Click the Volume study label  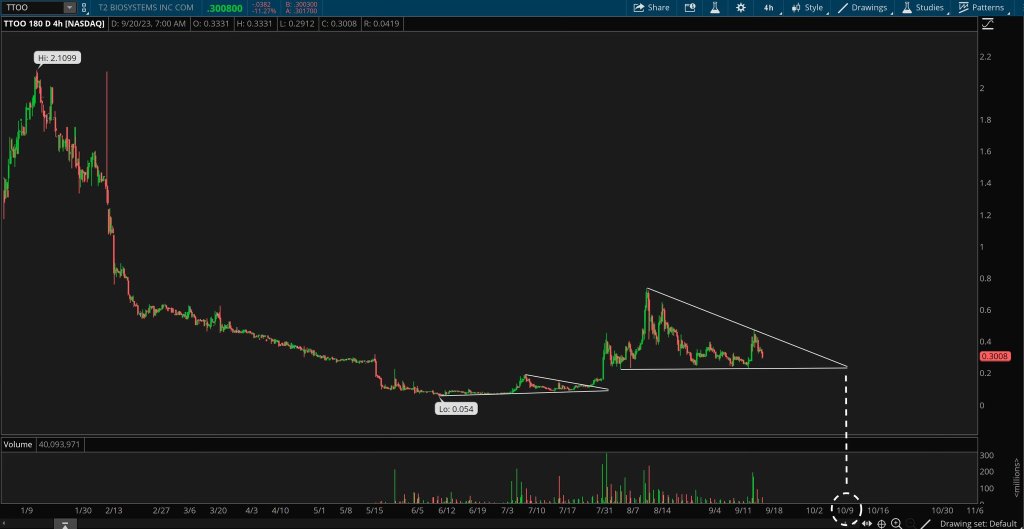click(x=18, y=444)
